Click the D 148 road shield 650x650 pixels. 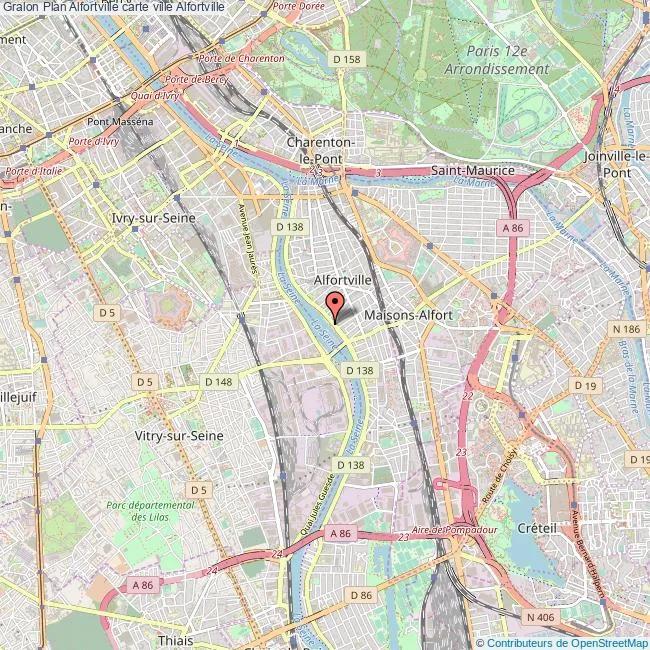tap(219, 381)
